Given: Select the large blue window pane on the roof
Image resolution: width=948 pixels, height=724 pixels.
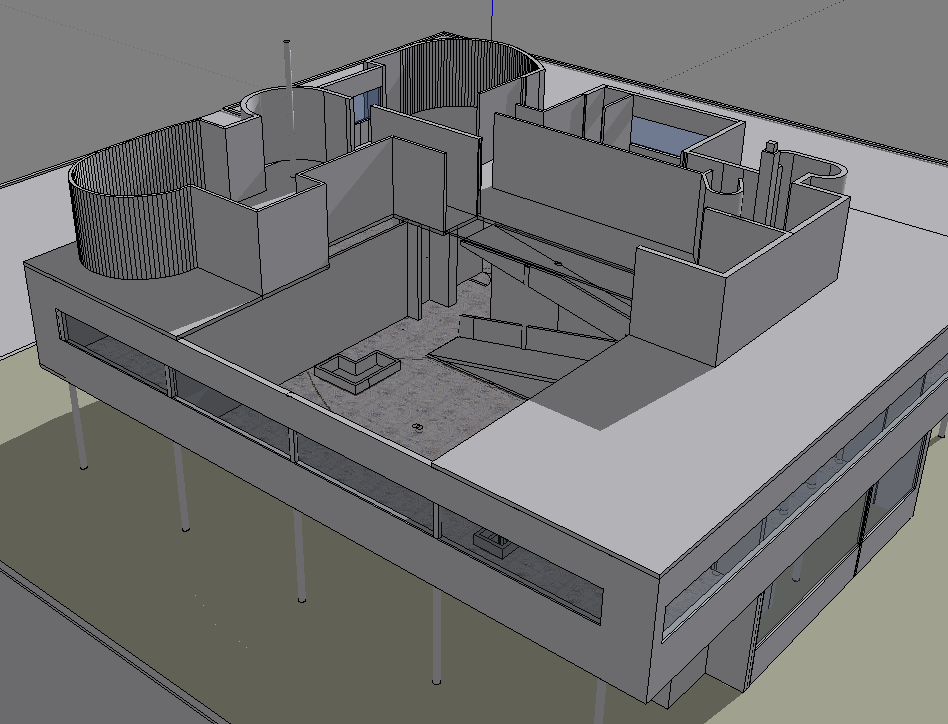Looking at the screenshot, I should pyautogui.click(x=665, y=138).
